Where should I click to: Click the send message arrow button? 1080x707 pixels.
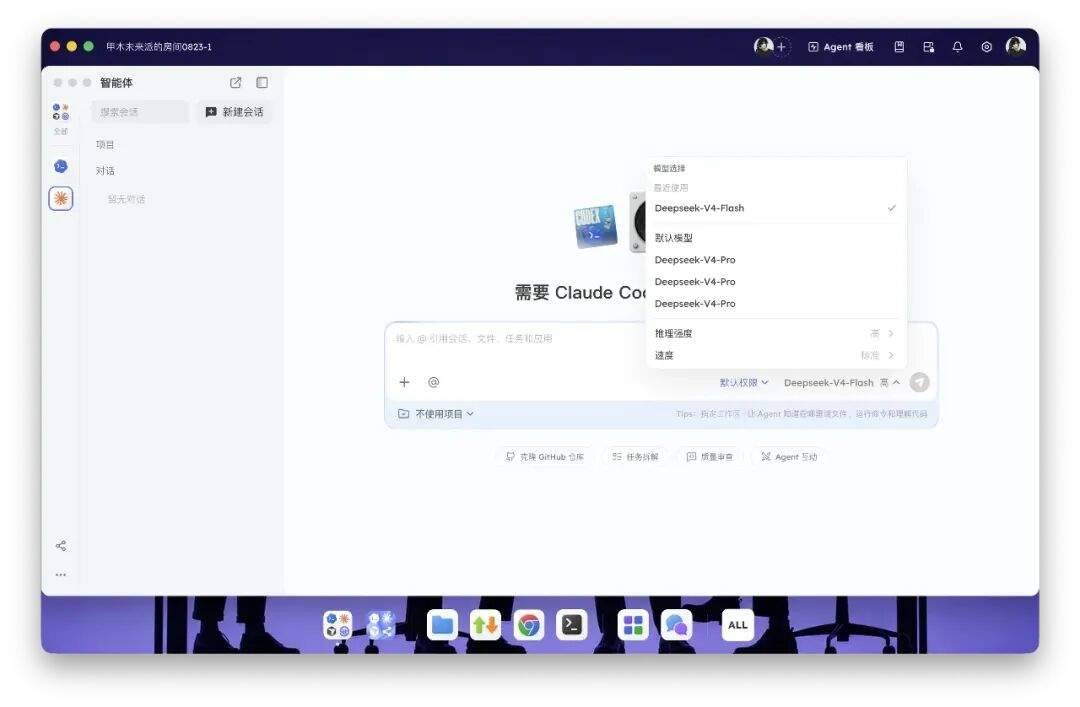click(x=920, y=382)
